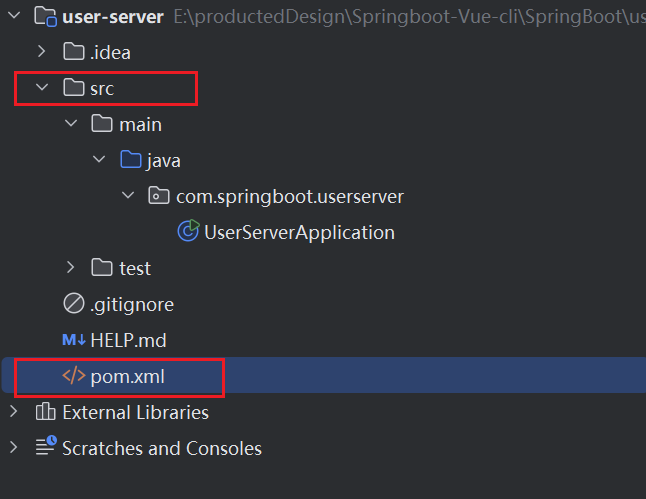The height and width of the screenshot is (499, 646).
Task: Expand the Scratches and Consoles node
Action: click(13, 448)
